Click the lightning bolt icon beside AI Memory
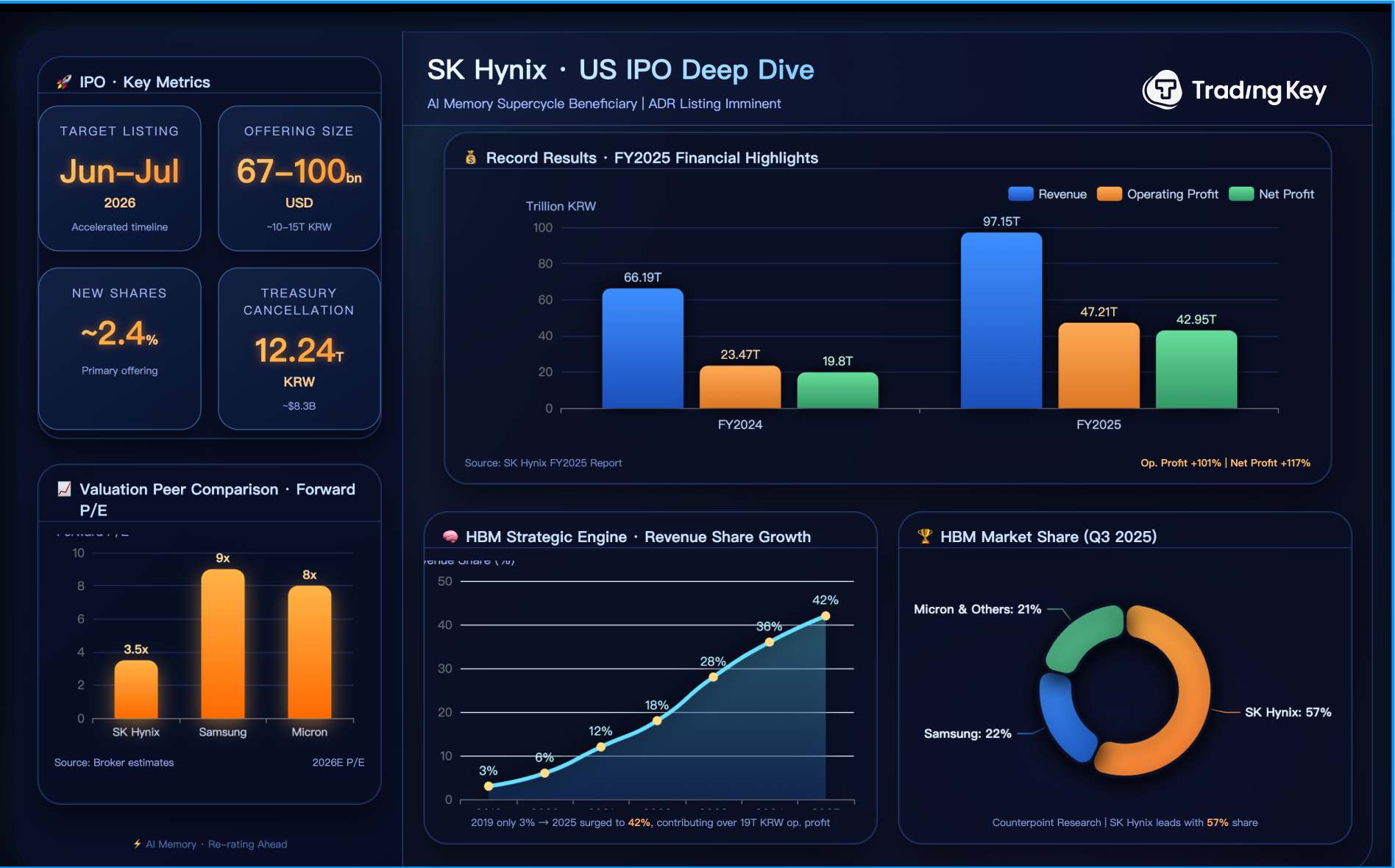 [137, 844]
